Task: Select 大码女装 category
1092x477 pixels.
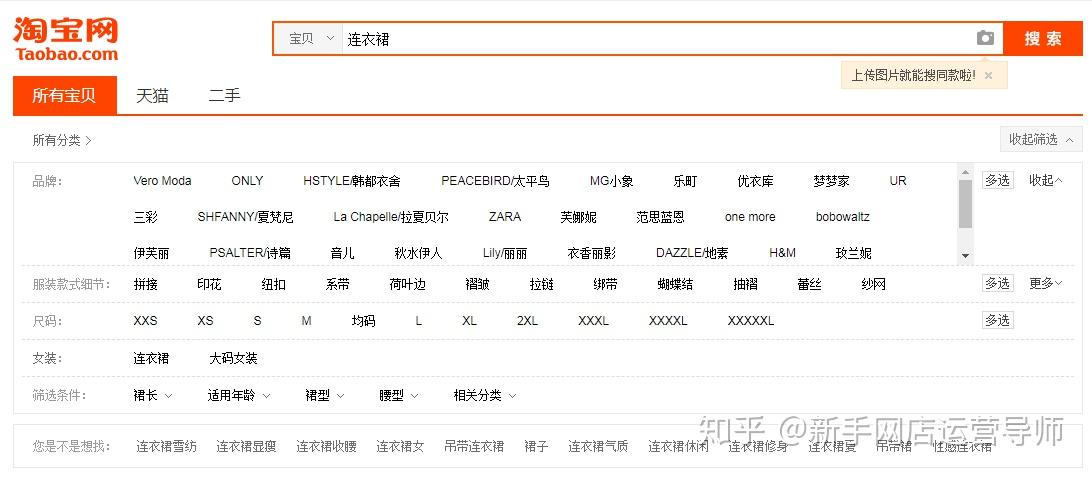Action: click(x=233, y=359)
